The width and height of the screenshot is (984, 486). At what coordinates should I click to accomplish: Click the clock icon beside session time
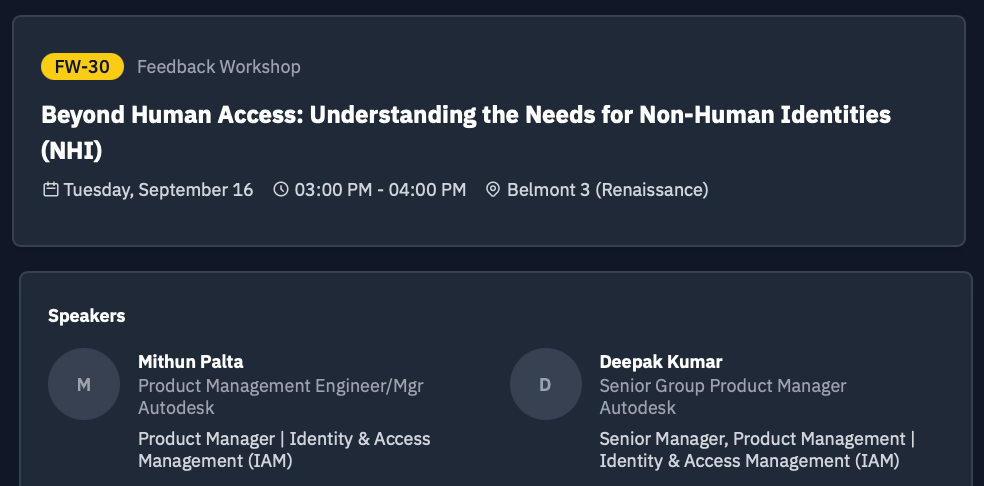tap(281, 189)
